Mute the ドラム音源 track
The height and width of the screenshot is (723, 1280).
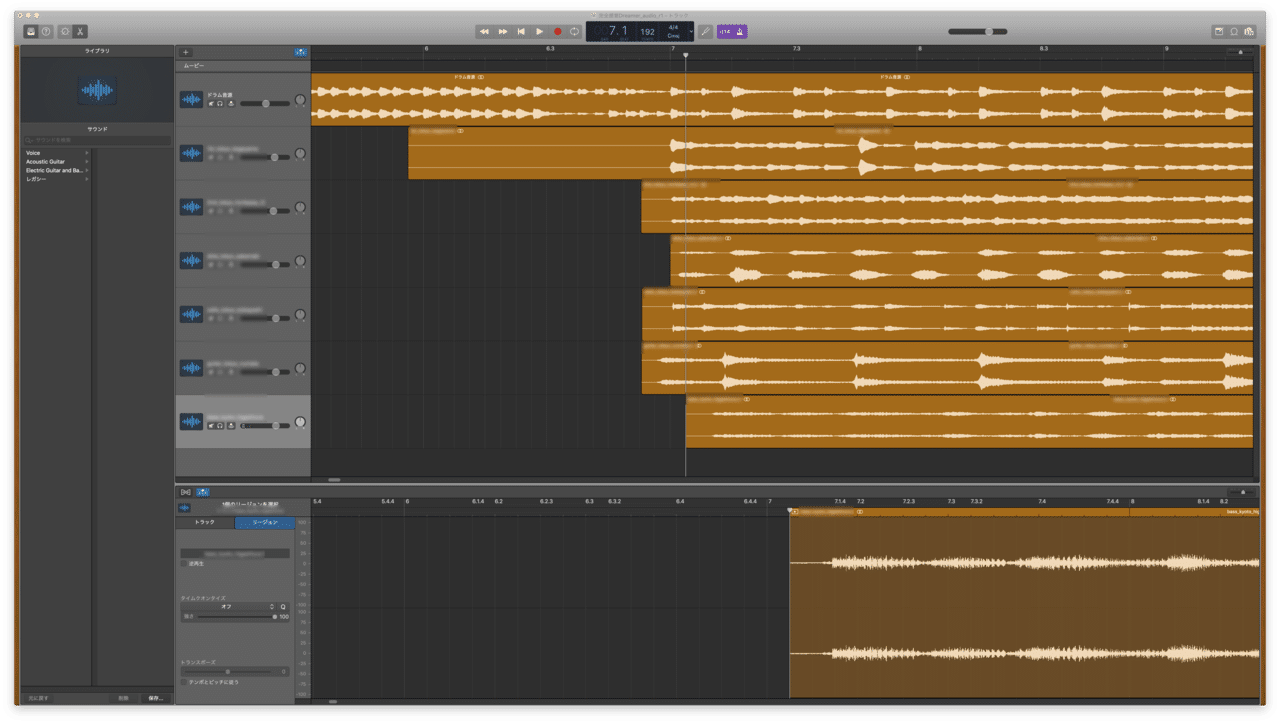(211, 103)
